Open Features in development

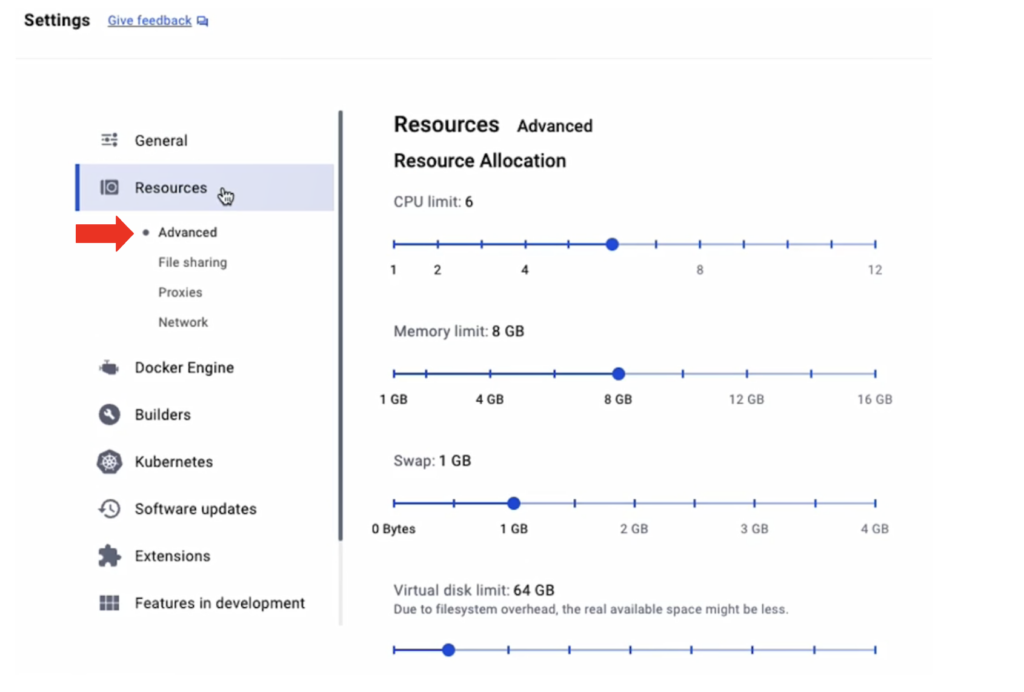pos(219,602)
